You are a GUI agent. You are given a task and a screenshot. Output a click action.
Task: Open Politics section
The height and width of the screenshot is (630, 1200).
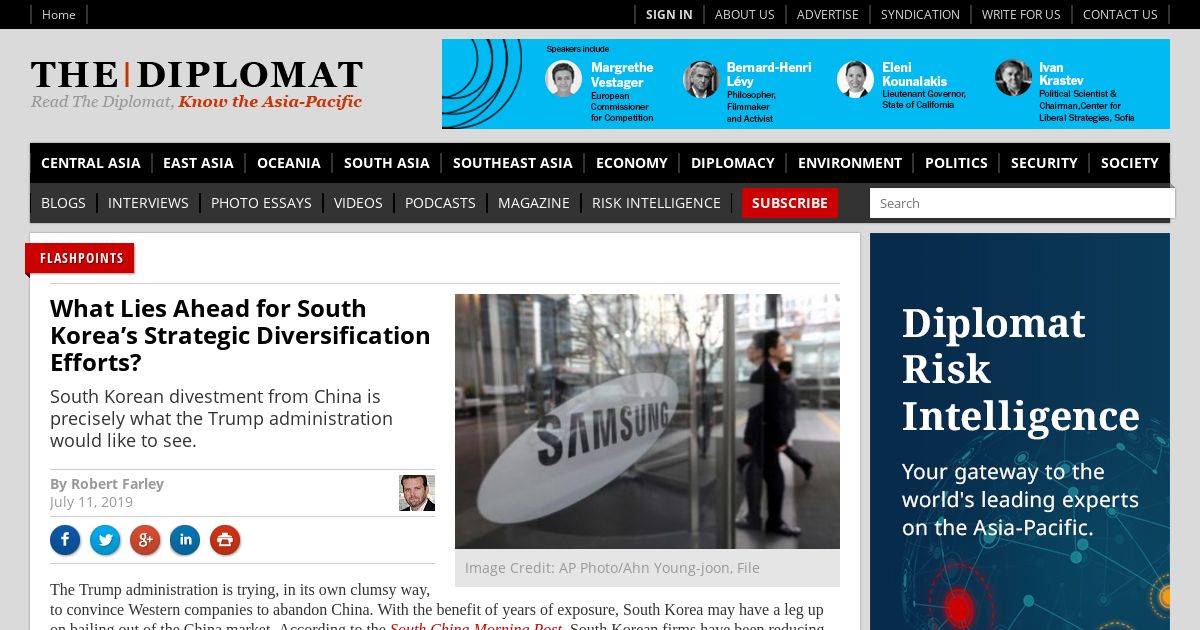[x=956, y=163]
